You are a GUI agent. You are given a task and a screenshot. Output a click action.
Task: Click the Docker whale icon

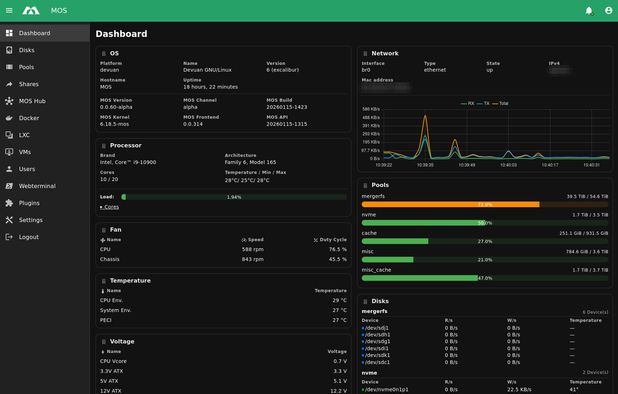pos(9,118)
